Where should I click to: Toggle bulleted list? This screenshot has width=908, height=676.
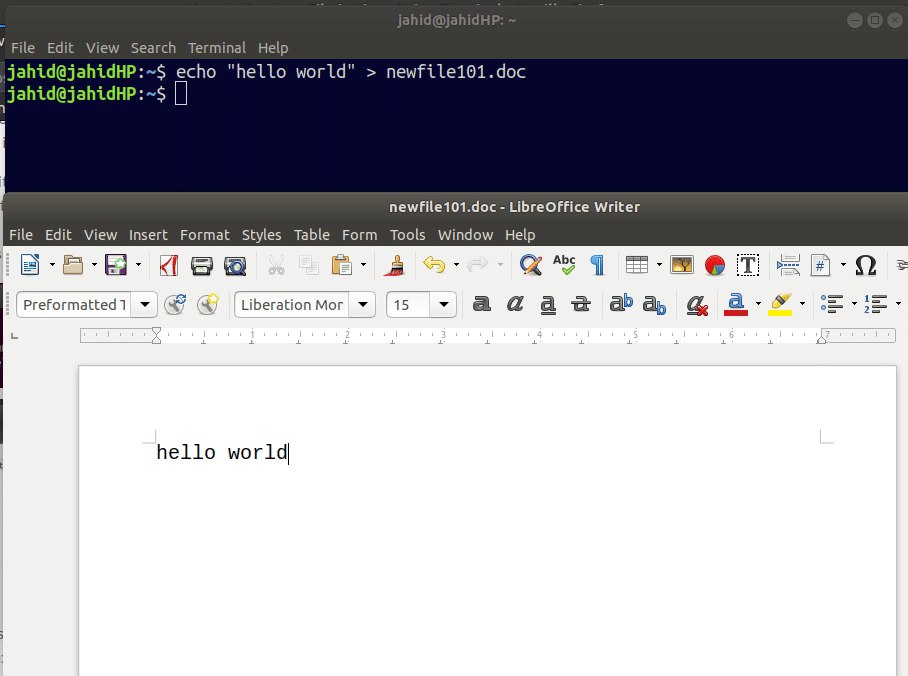click(x=832, y=304)
